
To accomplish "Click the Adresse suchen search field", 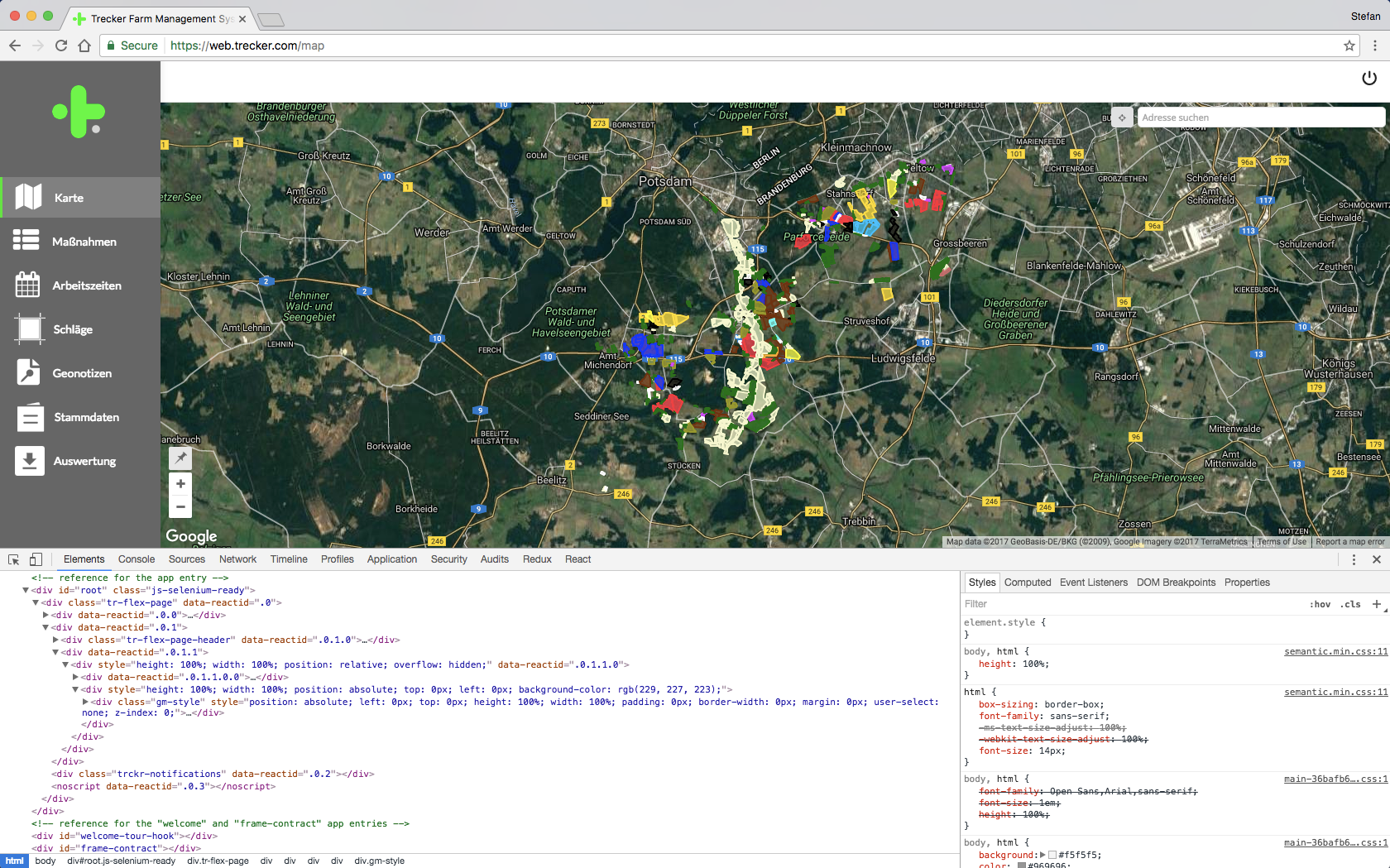I will (1259, 117).
